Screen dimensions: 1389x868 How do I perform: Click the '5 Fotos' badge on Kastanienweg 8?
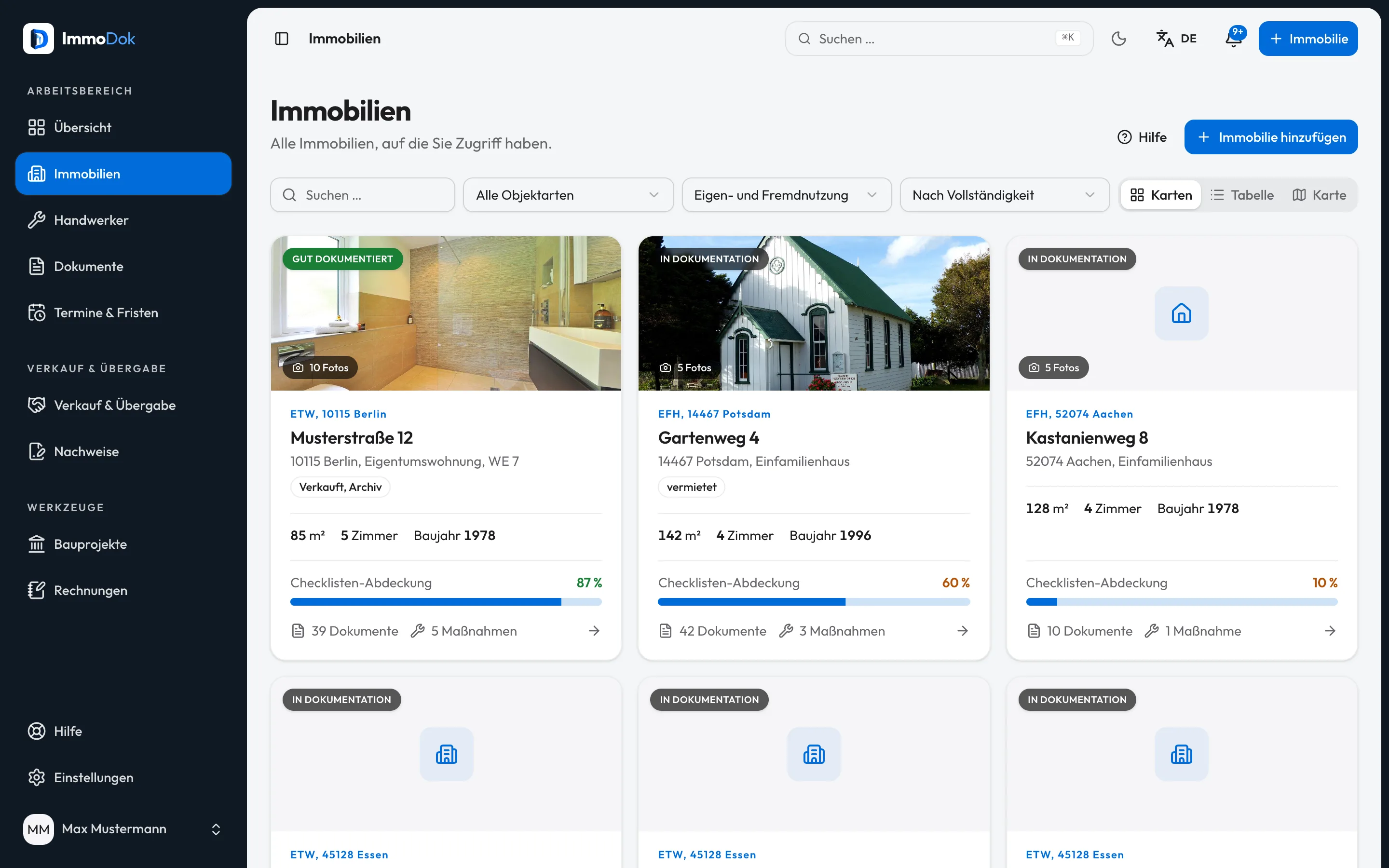pyautogui.click(x=1053, y=367)
